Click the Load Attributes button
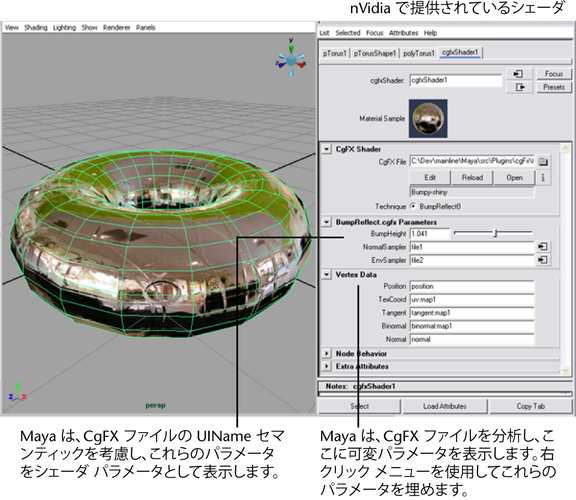Screen dimensions: 576x500 pos(444,406)
